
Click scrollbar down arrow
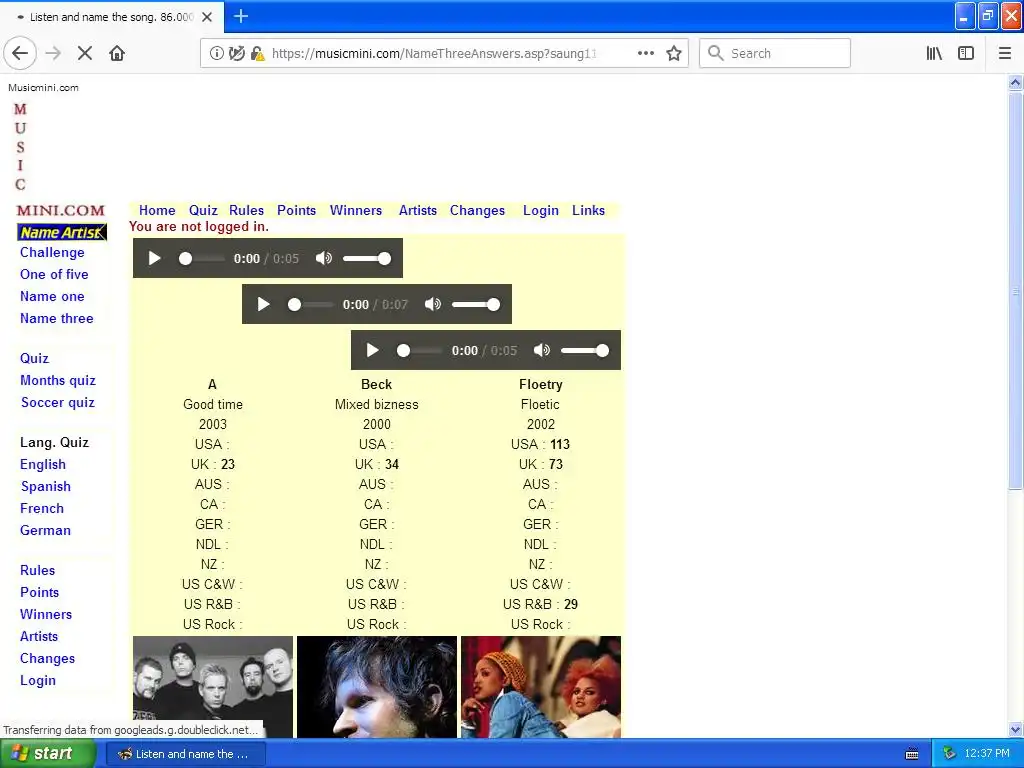[x=1016, y=729]
